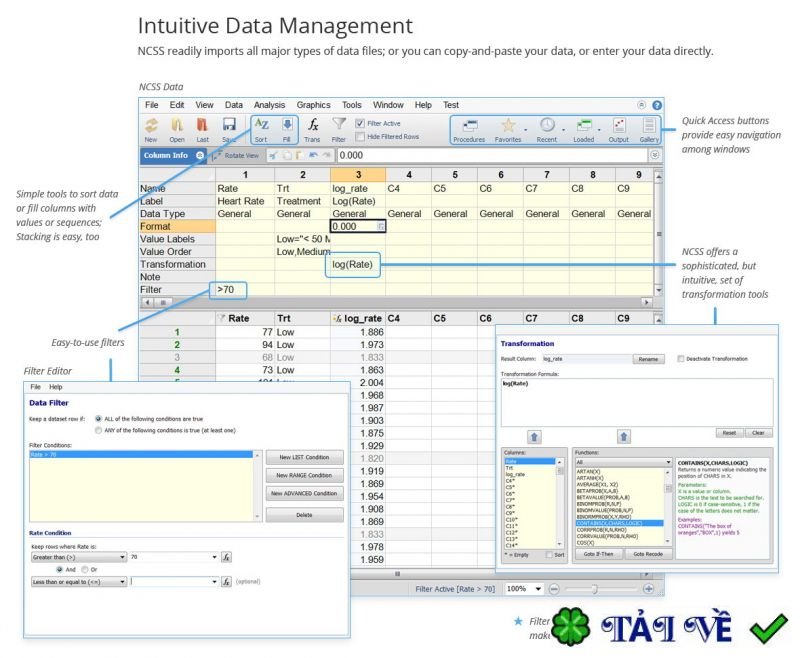
Task: Expand the formula bar chevron button
Action: pos(655,155)
